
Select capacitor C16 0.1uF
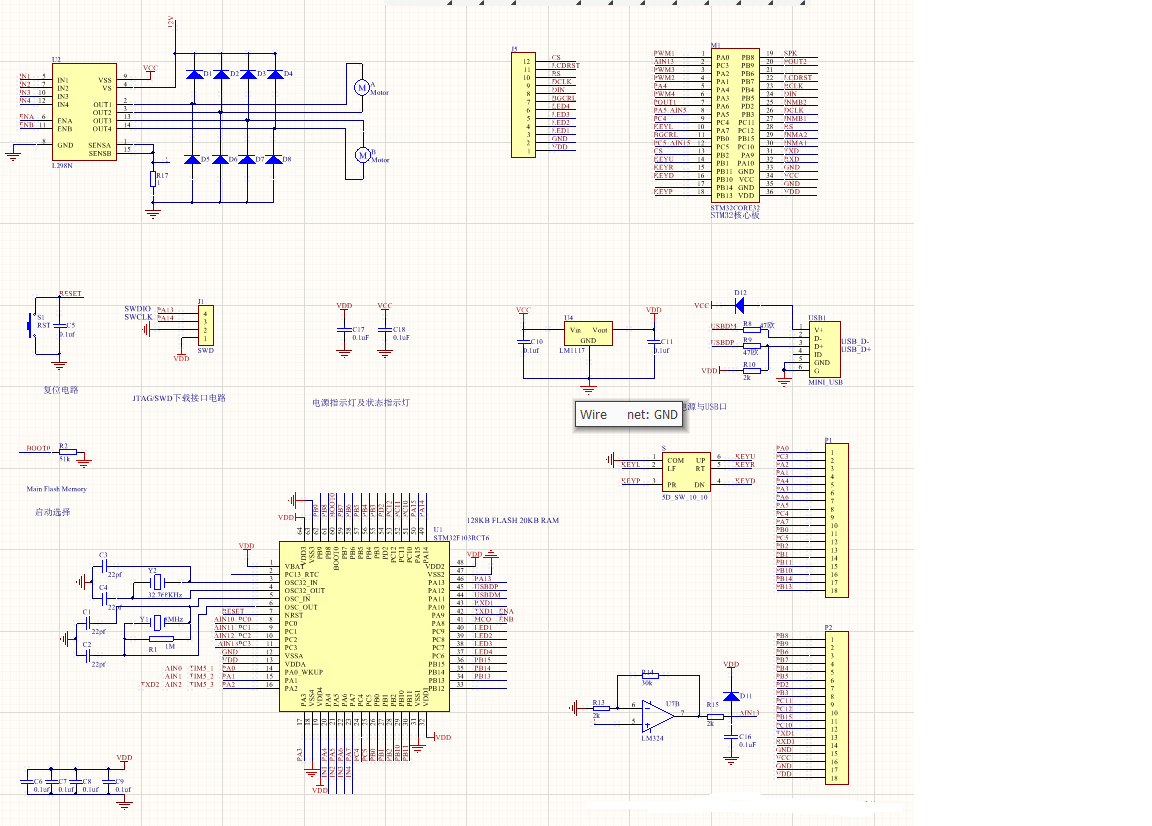click(731, 736)
